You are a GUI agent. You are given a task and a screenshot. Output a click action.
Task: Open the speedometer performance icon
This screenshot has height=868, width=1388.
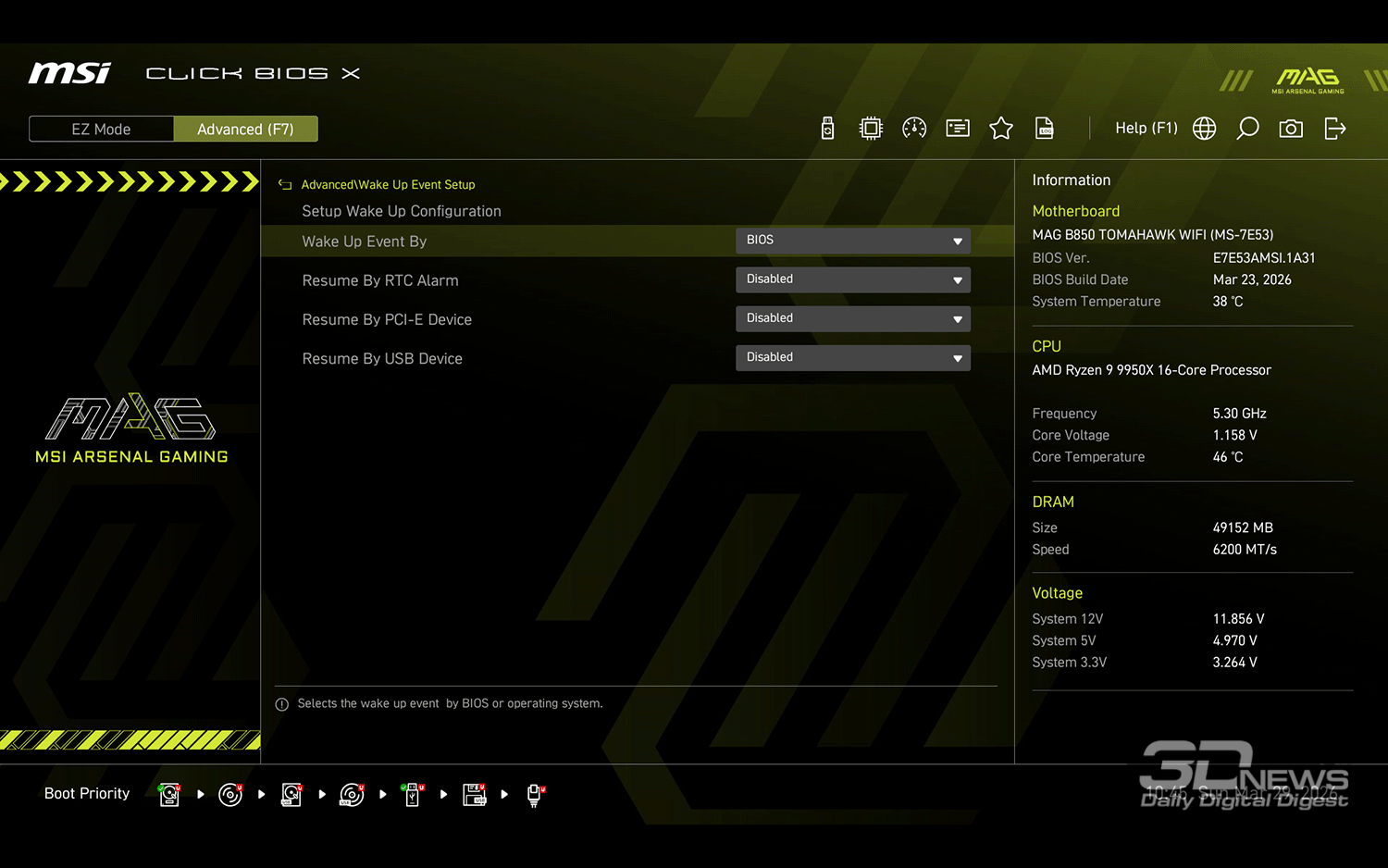[x=914, y=129]
